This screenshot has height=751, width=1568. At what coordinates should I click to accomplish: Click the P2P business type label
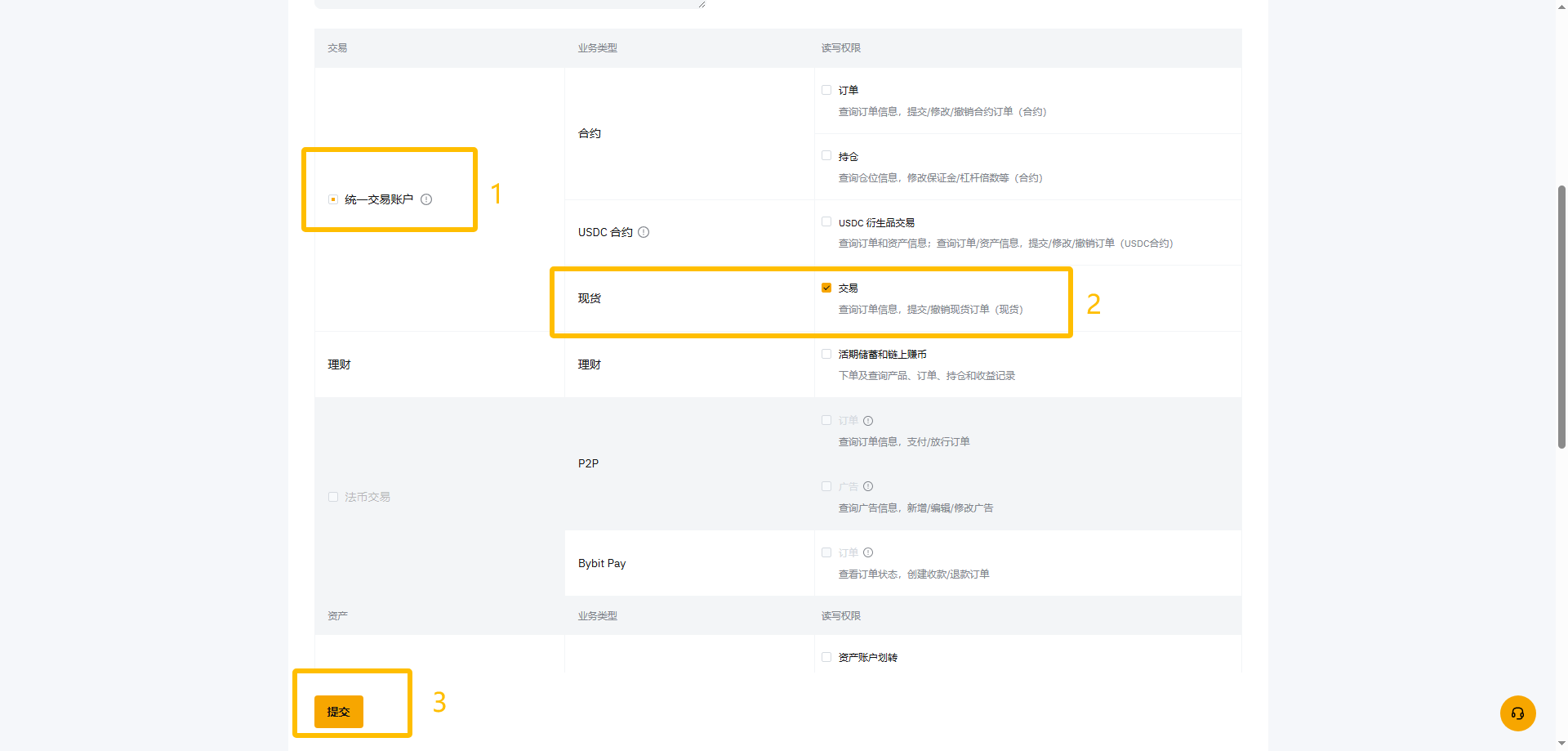pos(588,463)
